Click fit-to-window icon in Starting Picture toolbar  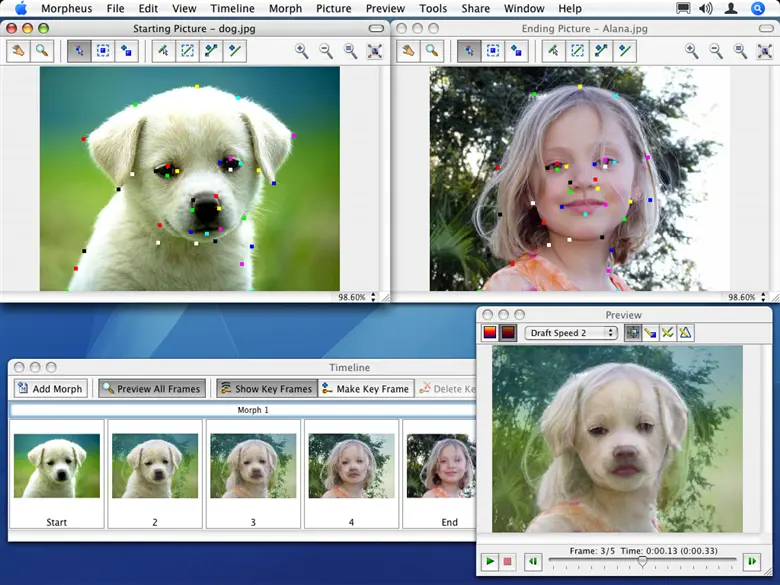click(x=374, y=50)
